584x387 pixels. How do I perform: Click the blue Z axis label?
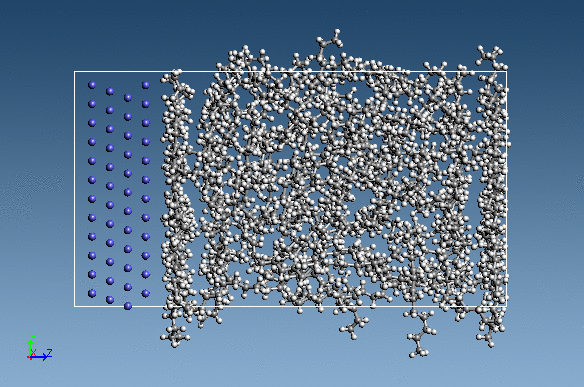click(49, 352)
